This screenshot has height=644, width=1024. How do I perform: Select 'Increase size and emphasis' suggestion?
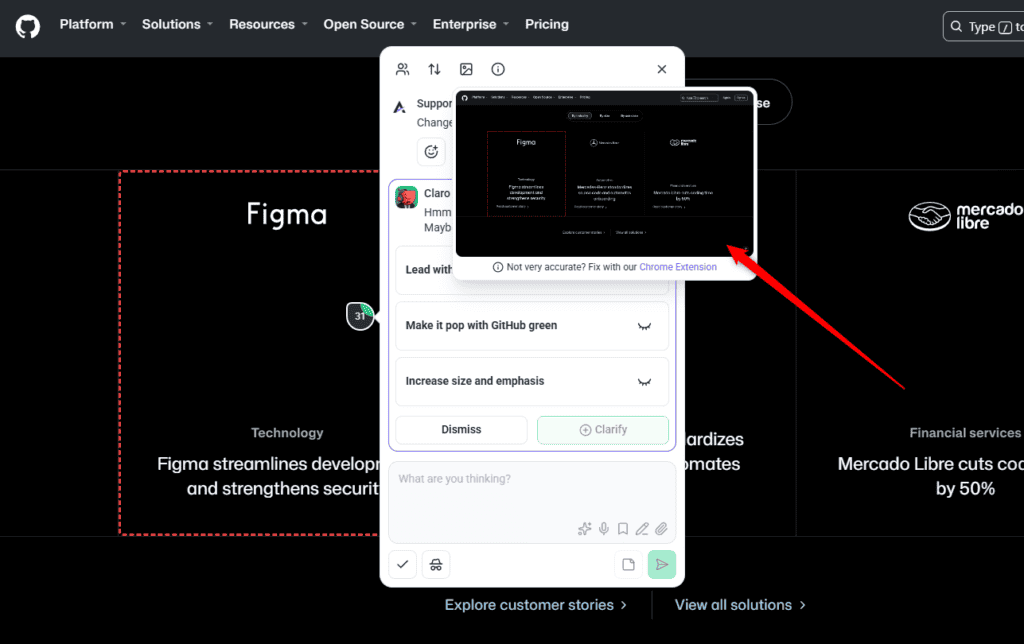tap(532, 381)
